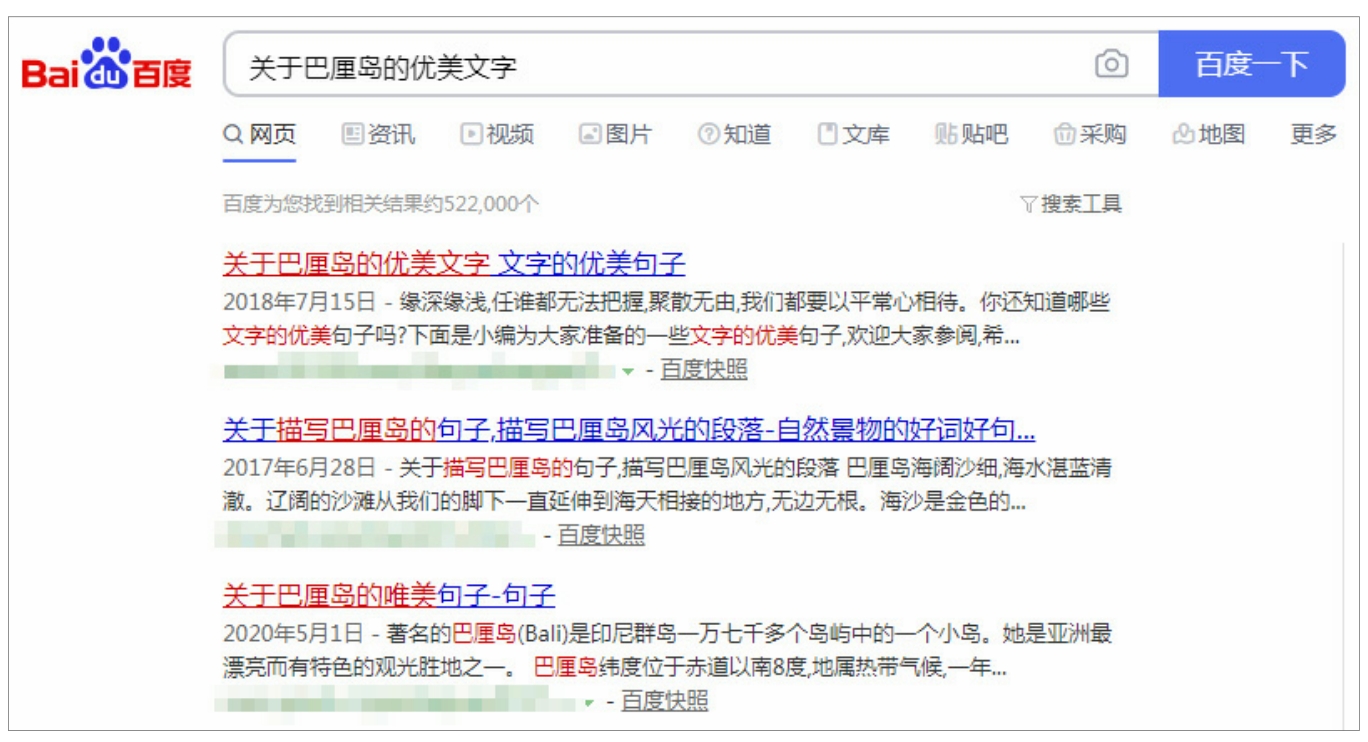Go to the 图片 tab
1368x742 pixels.
tap(616, 135)
